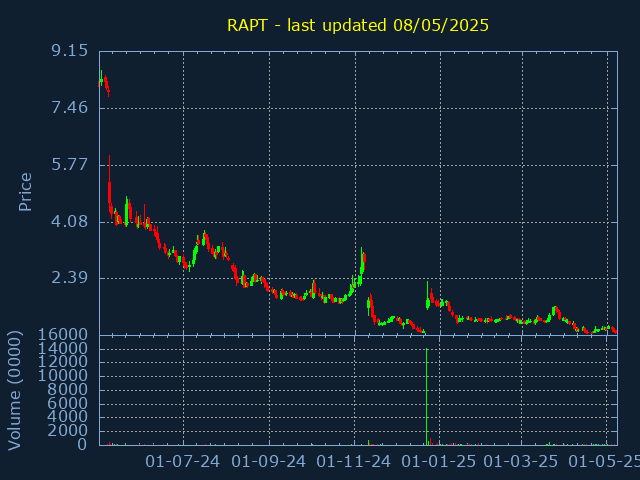Click the 2000 volume axis label
The width and height of the screenshot is (640, 480).
pyautogui.click(x=67, y=431)
